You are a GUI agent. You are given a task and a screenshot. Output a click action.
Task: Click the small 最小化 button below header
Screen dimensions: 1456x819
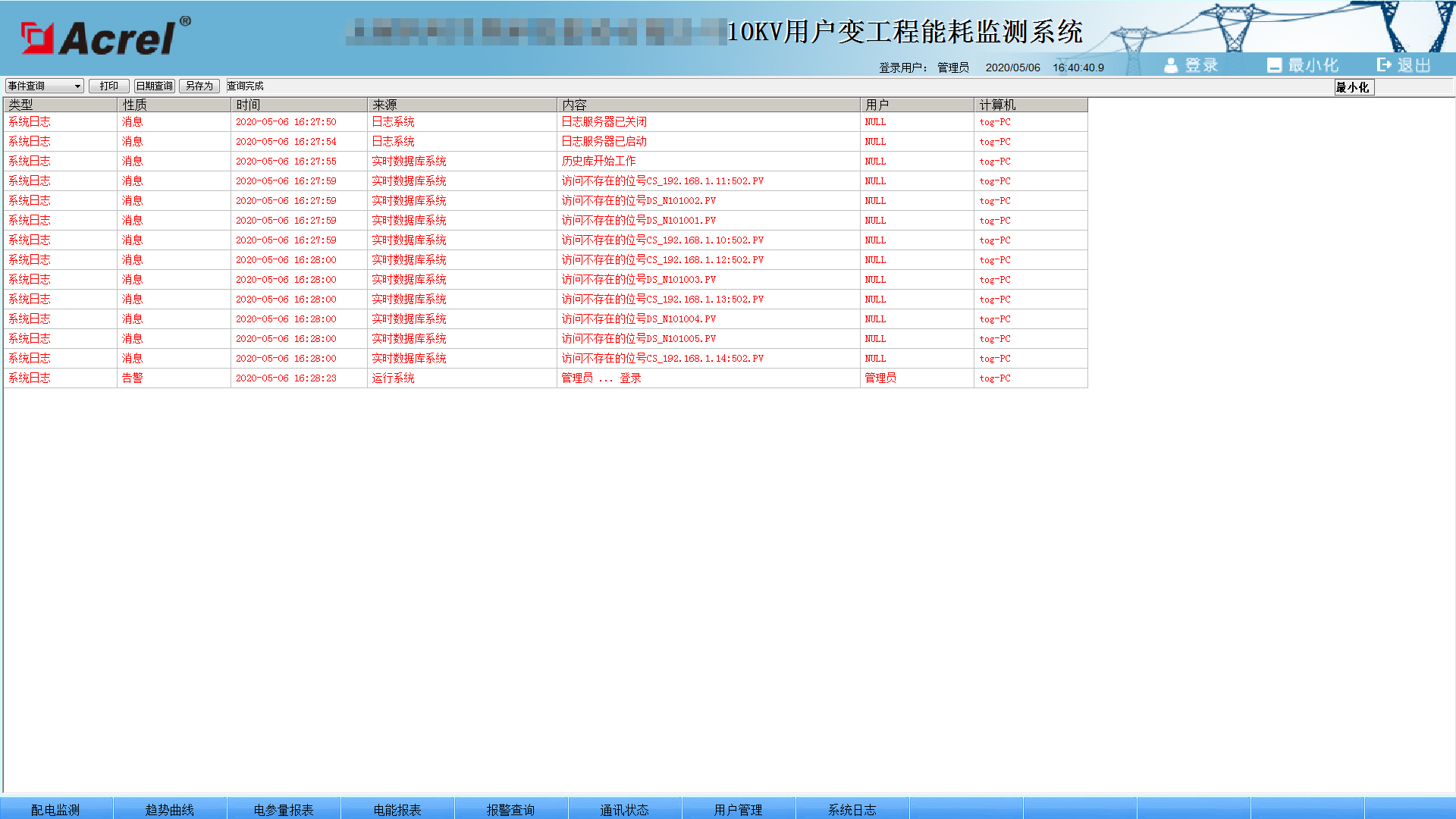[x=1353, y=88]
